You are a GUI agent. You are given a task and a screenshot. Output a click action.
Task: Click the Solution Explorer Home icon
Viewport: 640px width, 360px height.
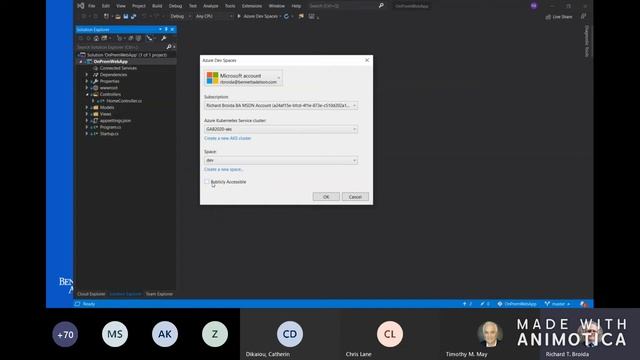point(96,38)
